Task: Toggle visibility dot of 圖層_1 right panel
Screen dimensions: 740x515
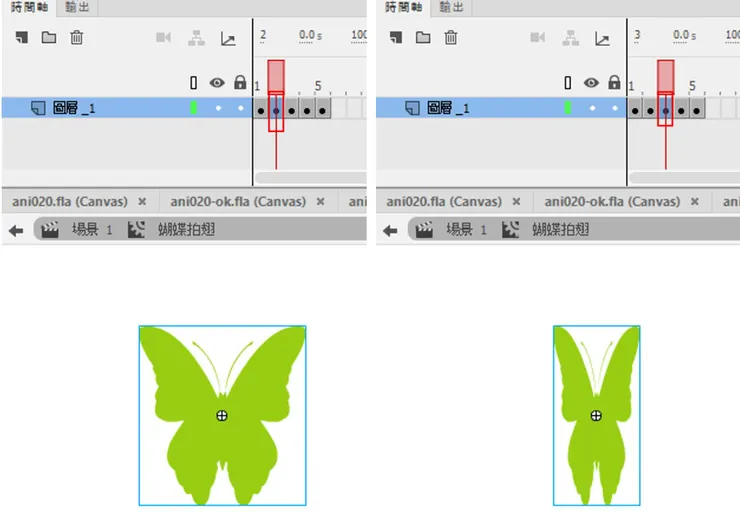Action: (592, 108)
